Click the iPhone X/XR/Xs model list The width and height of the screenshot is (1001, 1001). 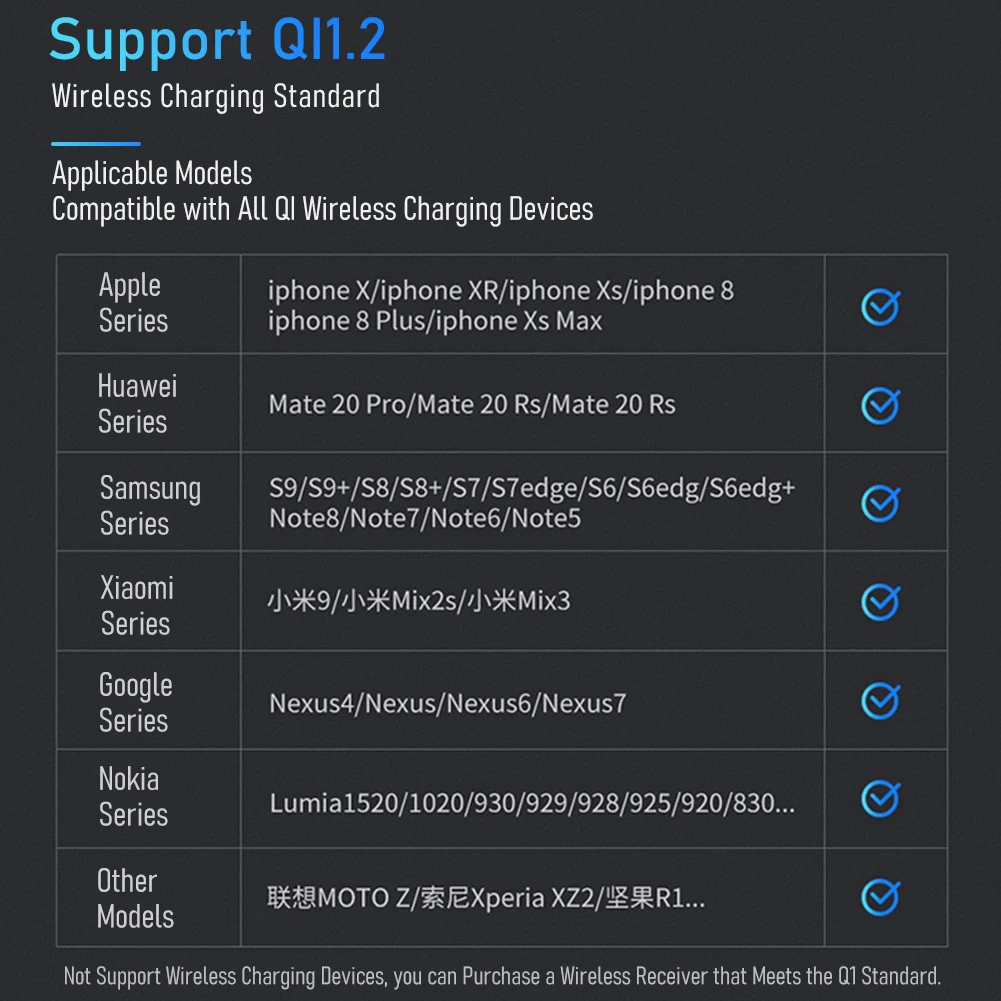500,305
